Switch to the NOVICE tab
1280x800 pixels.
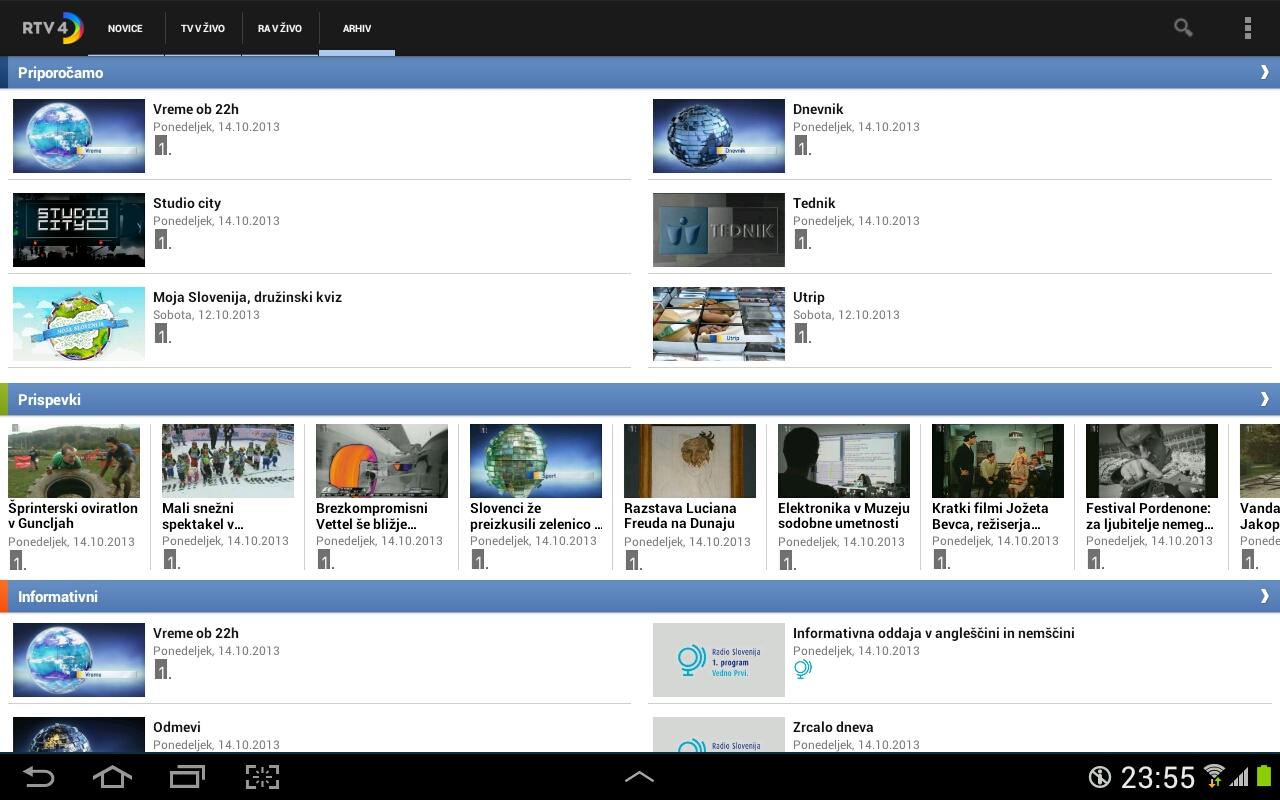124,28
